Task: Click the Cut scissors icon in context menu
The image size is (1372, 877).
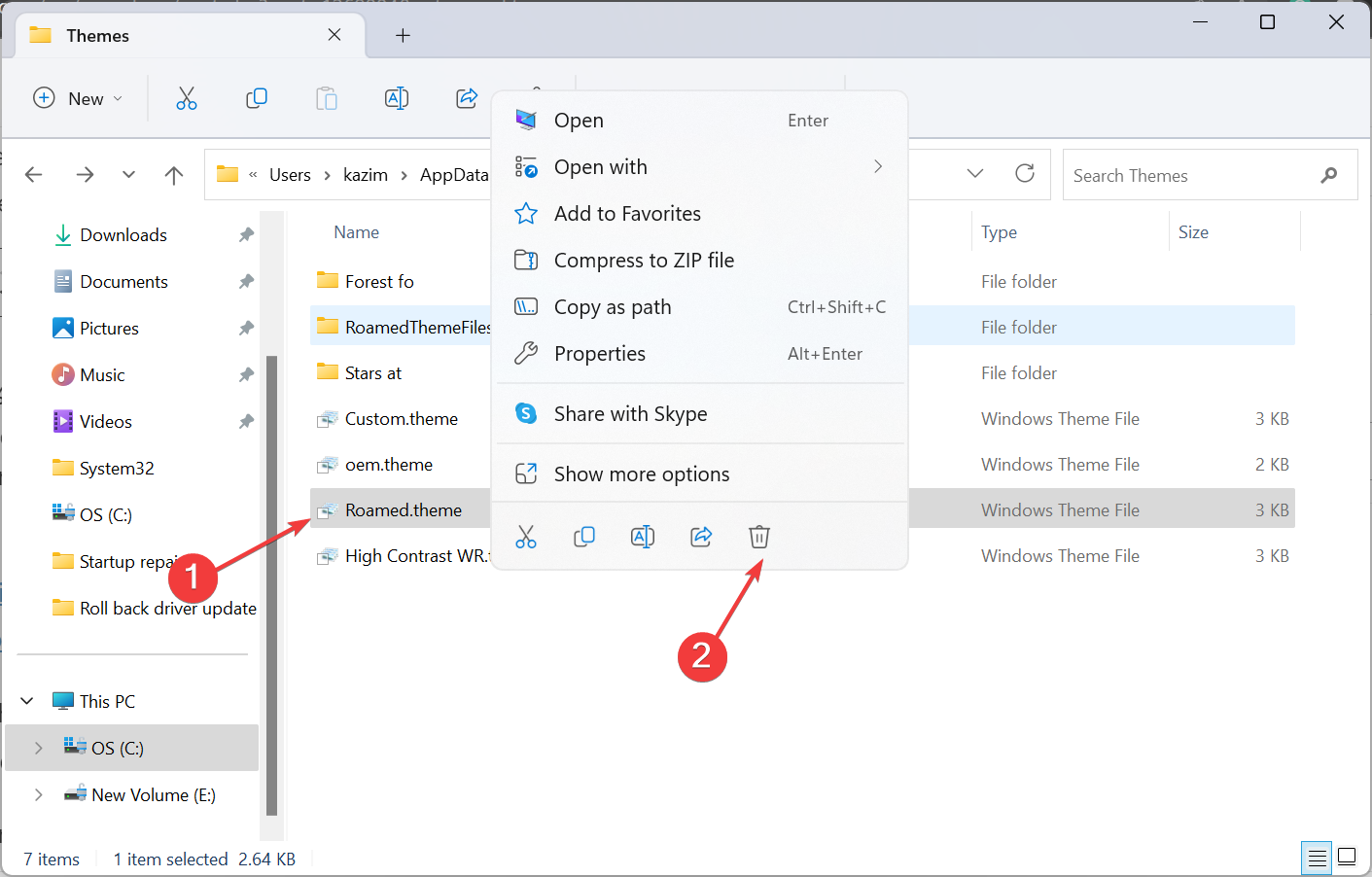Action: click(x=526, y=537)
